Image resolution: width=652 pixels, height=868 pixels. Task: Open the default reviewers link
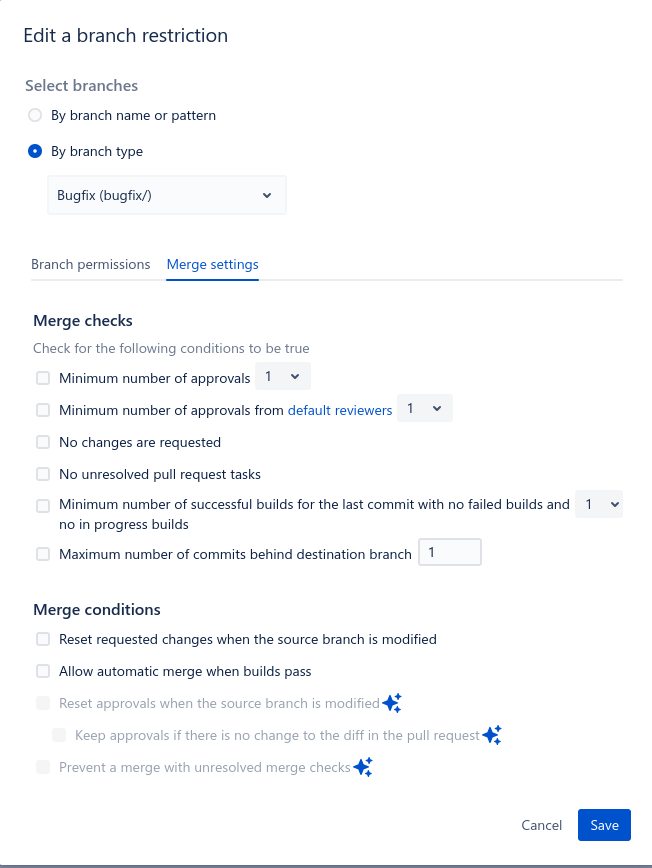(x=338, y=410)
